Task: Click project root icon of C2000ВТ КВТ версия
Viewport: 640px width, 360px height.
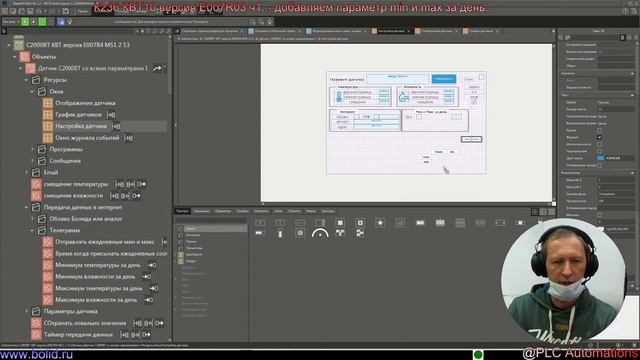Action: point(19,44)
